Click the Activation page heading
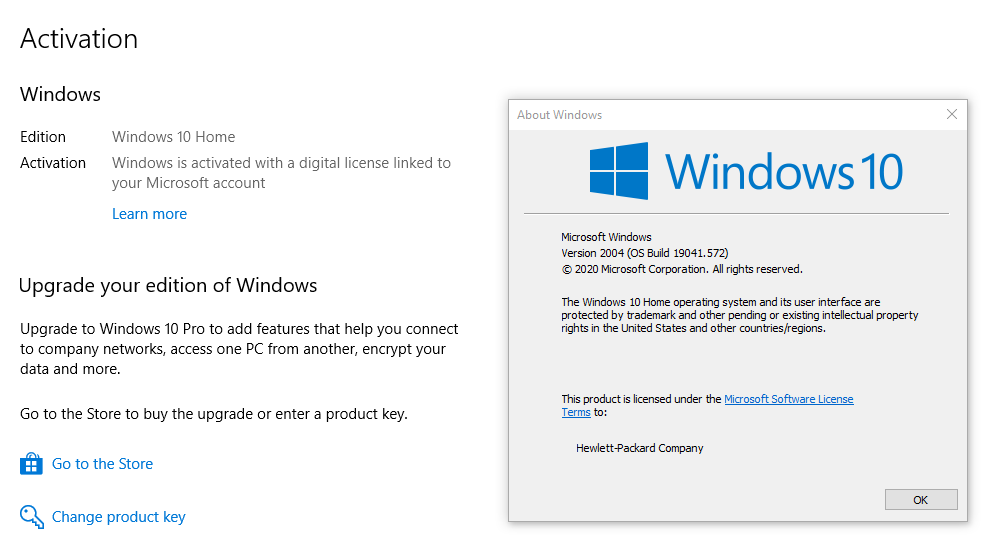 click(x=79, y=39)
